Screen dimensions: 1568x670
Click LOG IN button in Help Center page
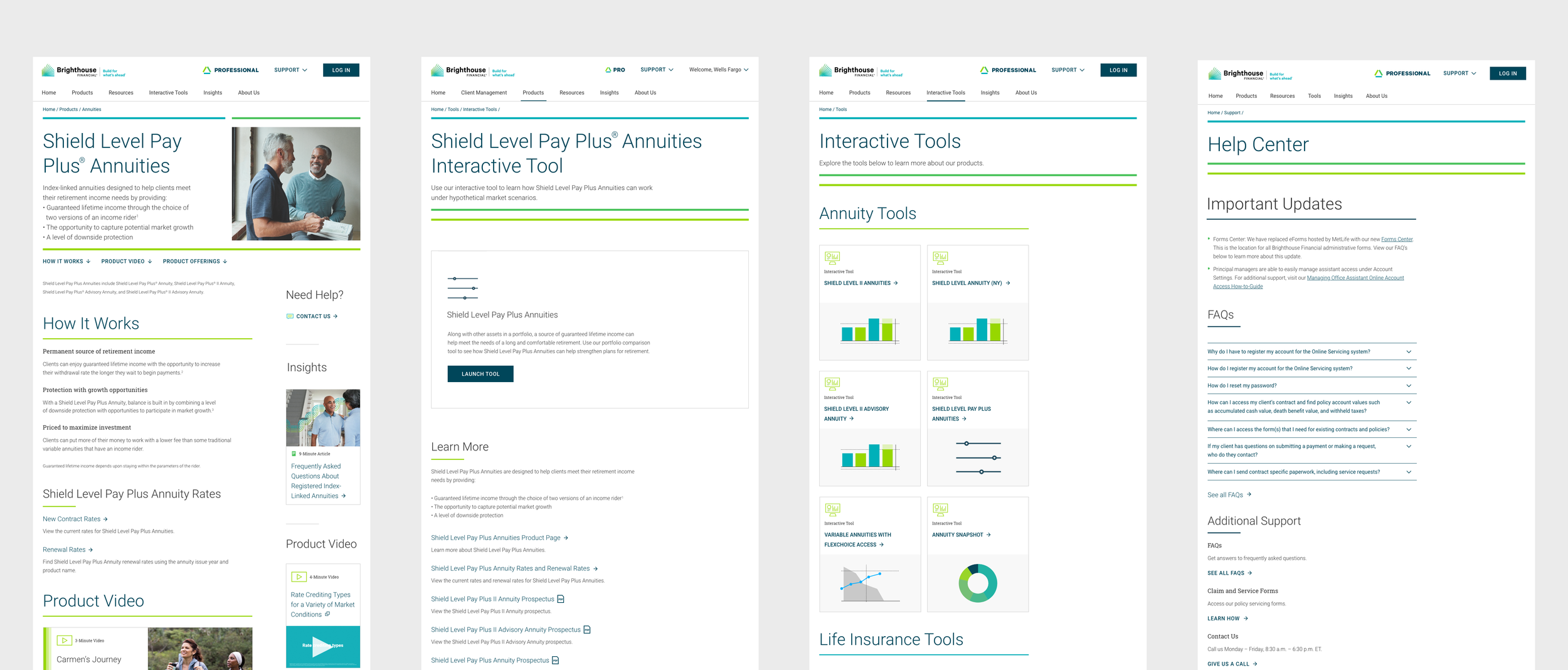(1508, 73)
